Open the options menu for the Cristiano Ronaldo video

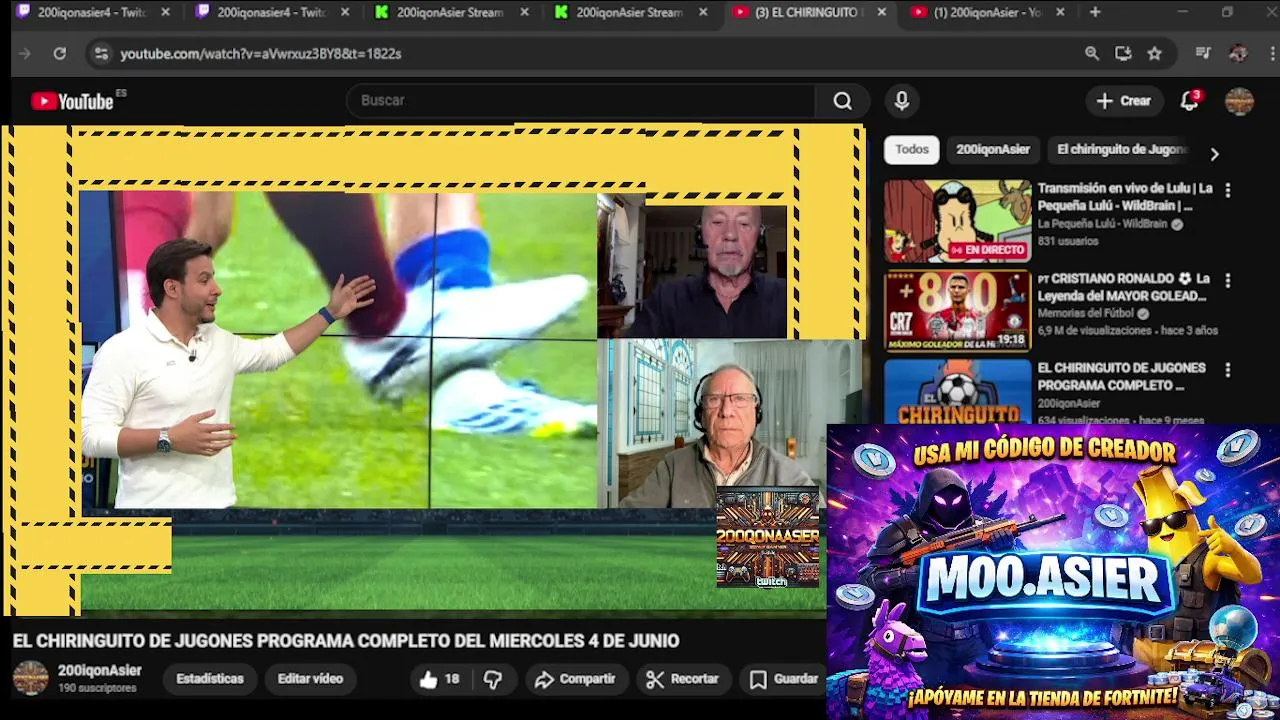point(1228,280)
